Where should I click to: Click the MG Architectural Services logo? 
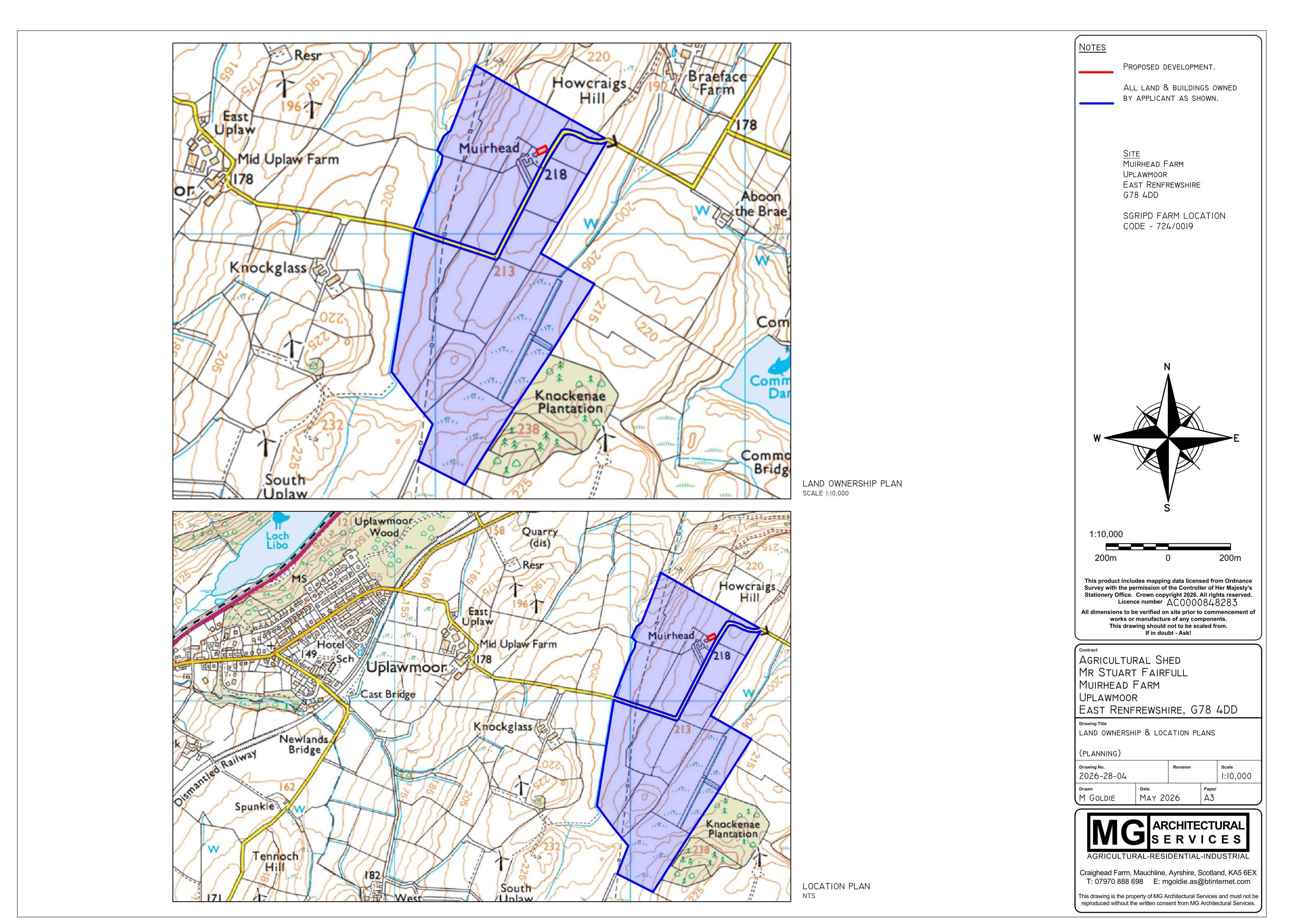pos(1168,832)
